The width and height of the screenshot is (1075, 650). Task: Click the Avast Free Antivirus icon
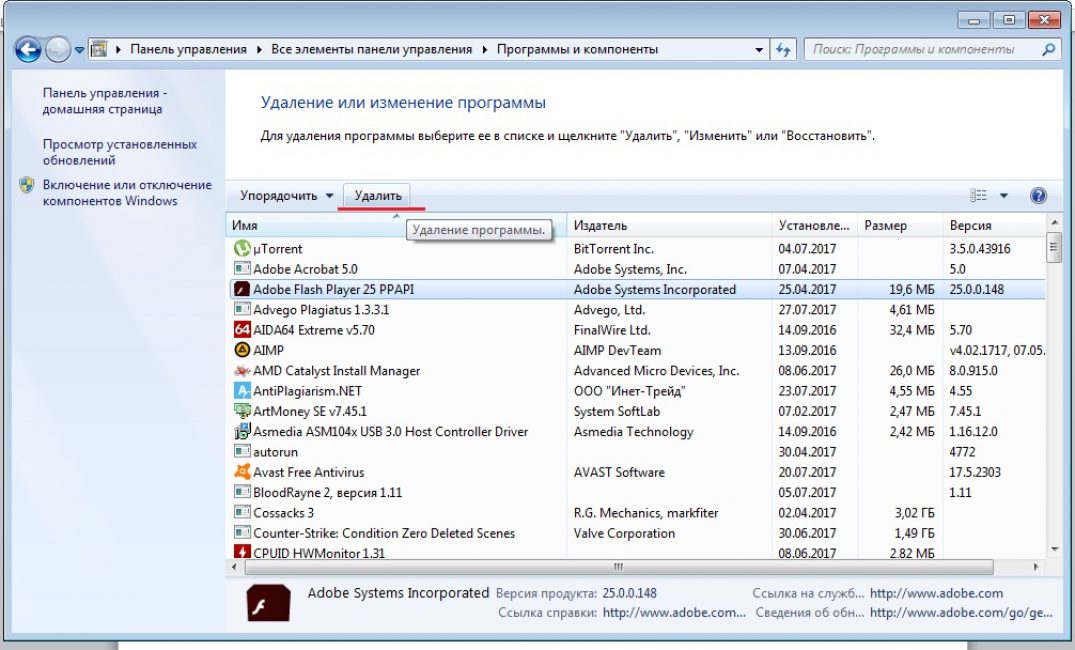[242, 472]
